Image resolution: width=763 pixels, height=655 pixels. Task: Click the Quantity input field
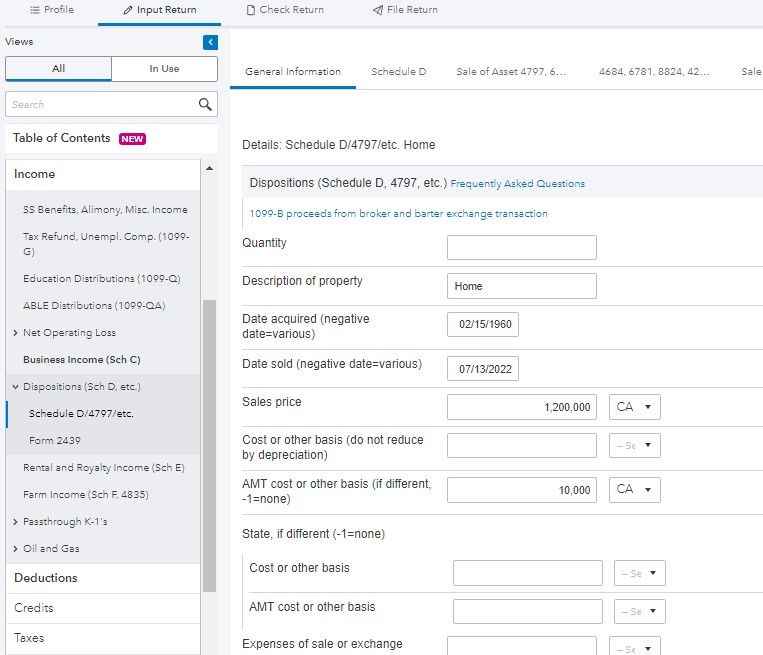(x=521, y=247)
